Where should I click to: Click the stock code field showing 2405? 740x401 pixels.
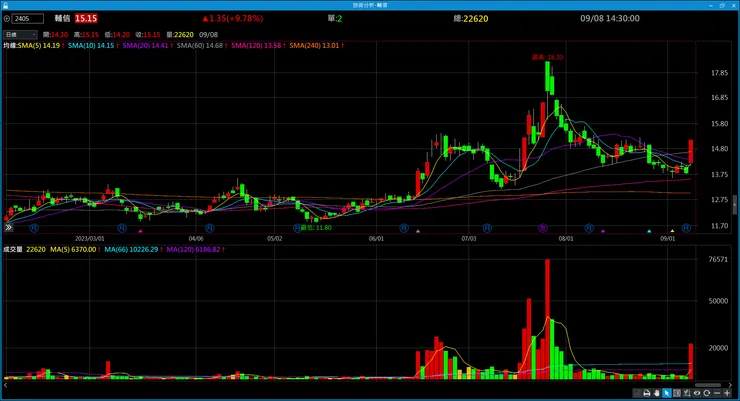tap(28, 19)
